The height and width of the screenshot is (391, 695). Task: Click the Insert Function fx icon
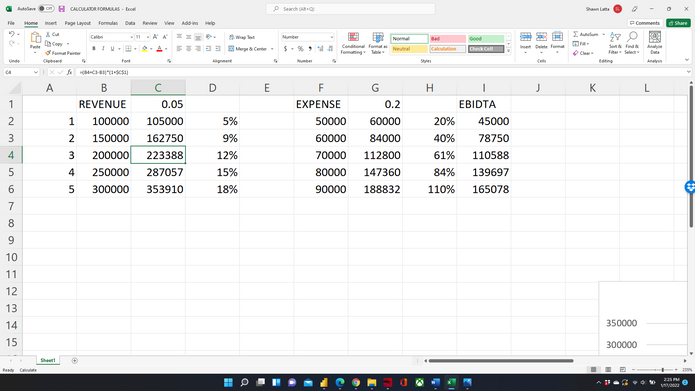pos(69,72)
